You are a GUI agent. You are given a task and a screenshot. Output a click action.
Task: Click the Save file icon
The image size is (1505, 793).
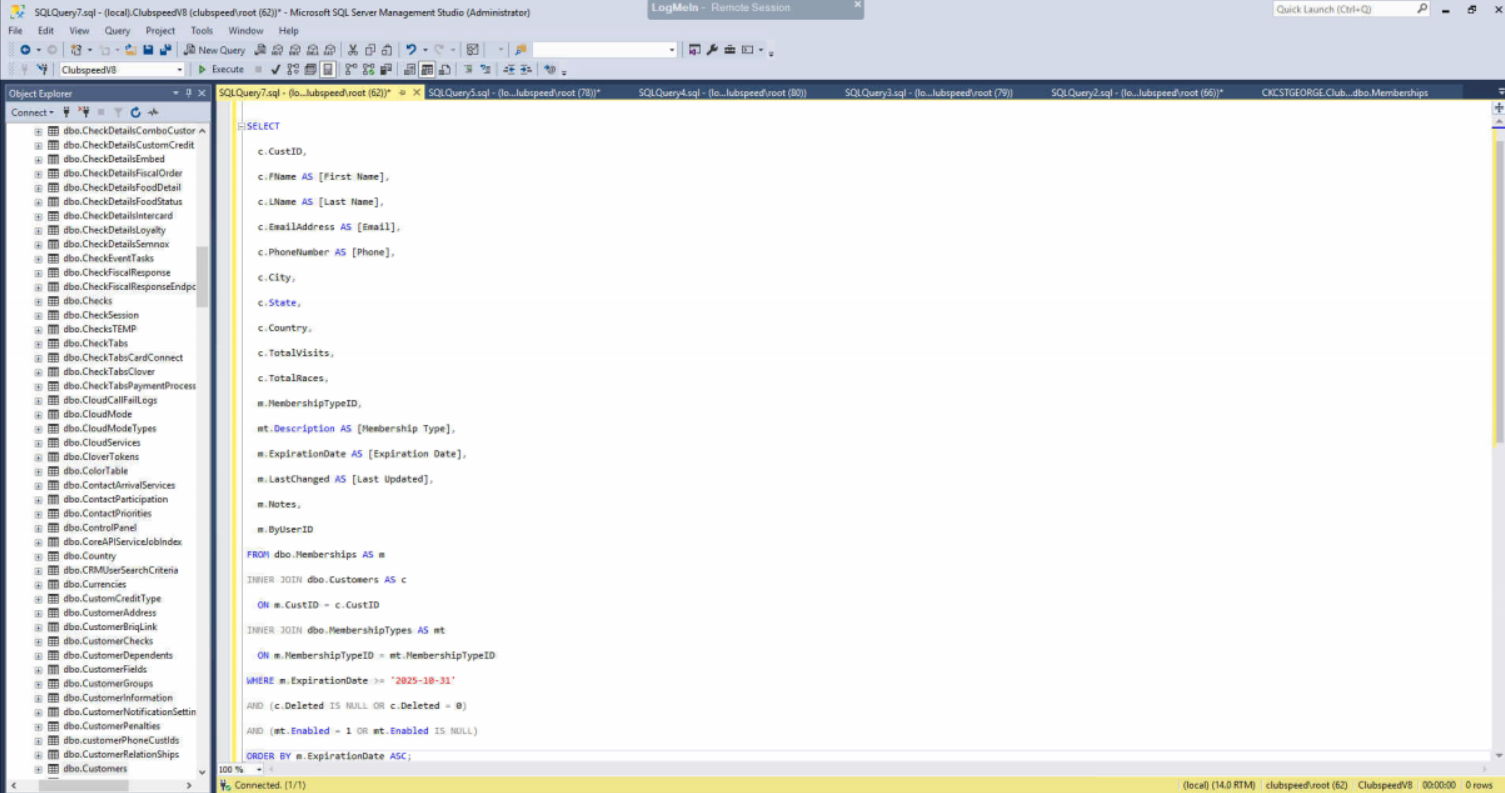point(148,50)
